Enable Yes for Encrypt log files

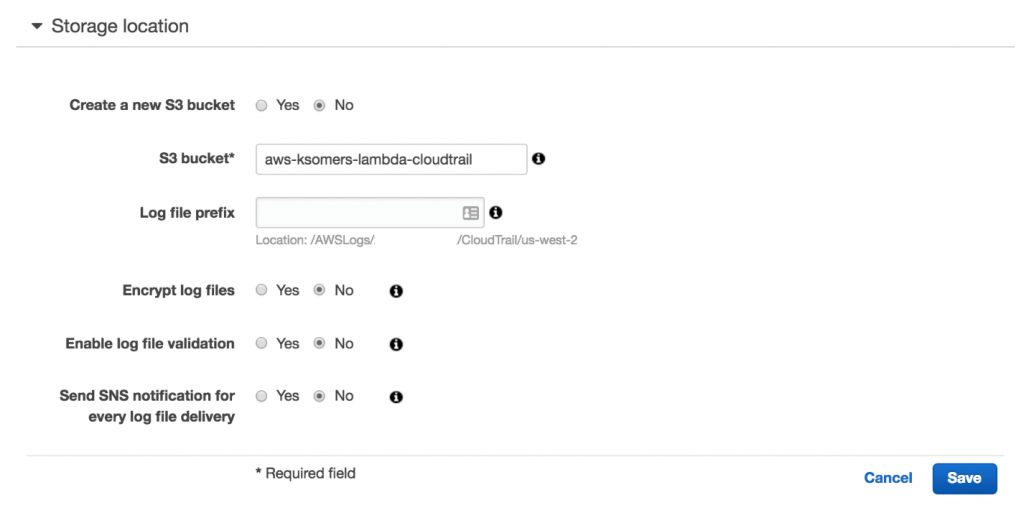(x=262, y=291)
